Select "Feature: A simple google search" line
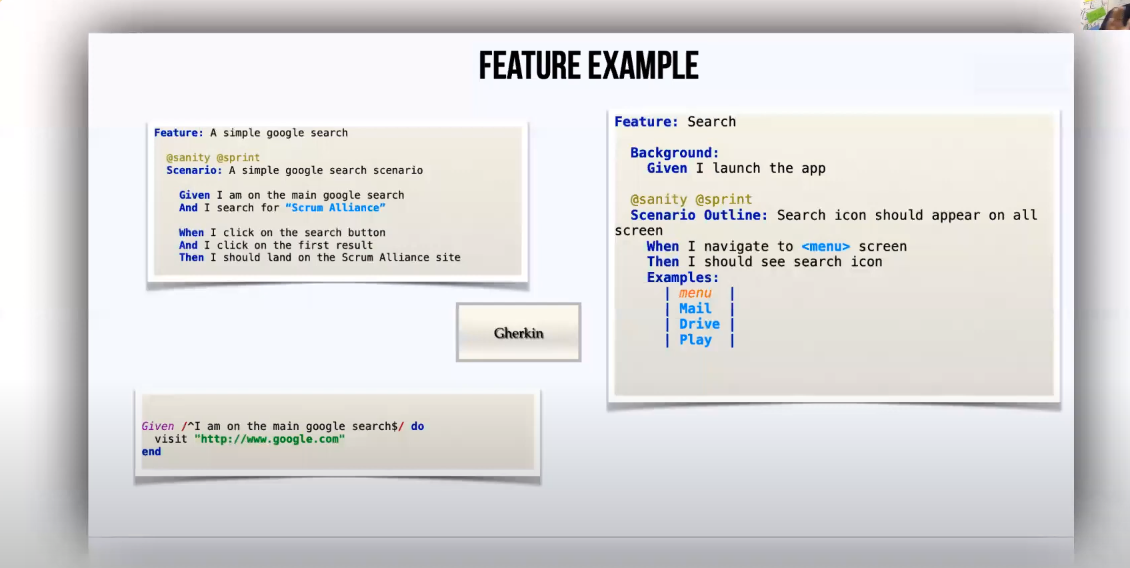 [x=251, y=133]
